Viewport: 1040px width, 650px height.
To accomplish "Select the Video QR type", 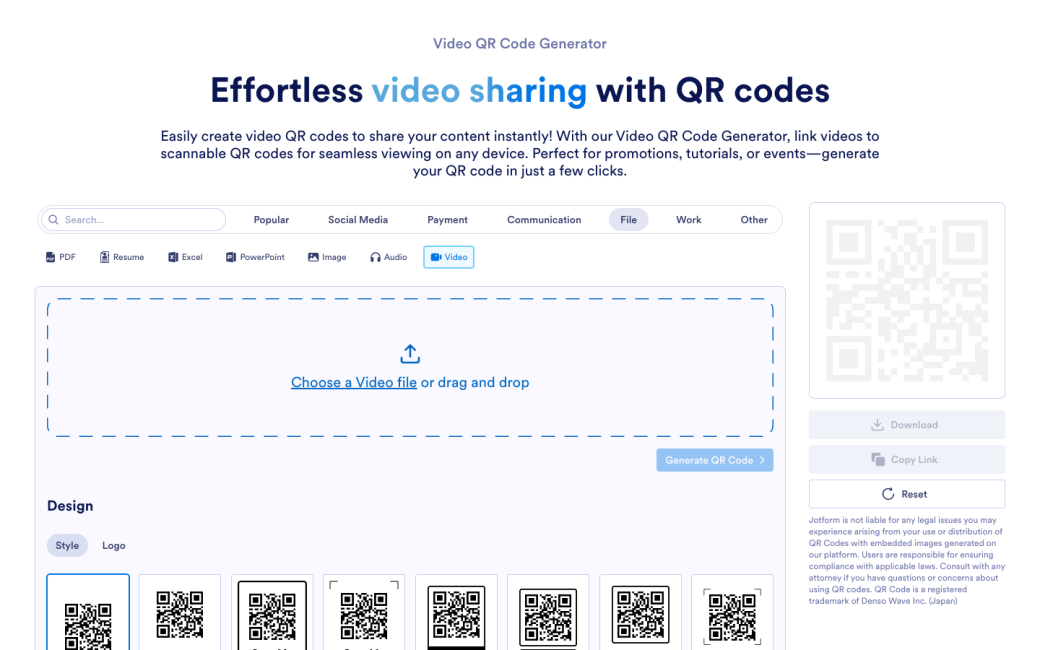I will pos(449,257).
